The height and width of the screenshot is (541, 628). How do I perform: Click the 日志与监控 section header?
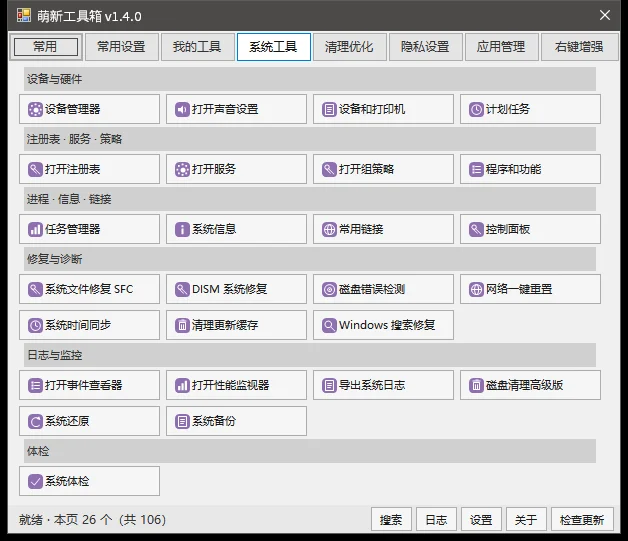point(310,355)
